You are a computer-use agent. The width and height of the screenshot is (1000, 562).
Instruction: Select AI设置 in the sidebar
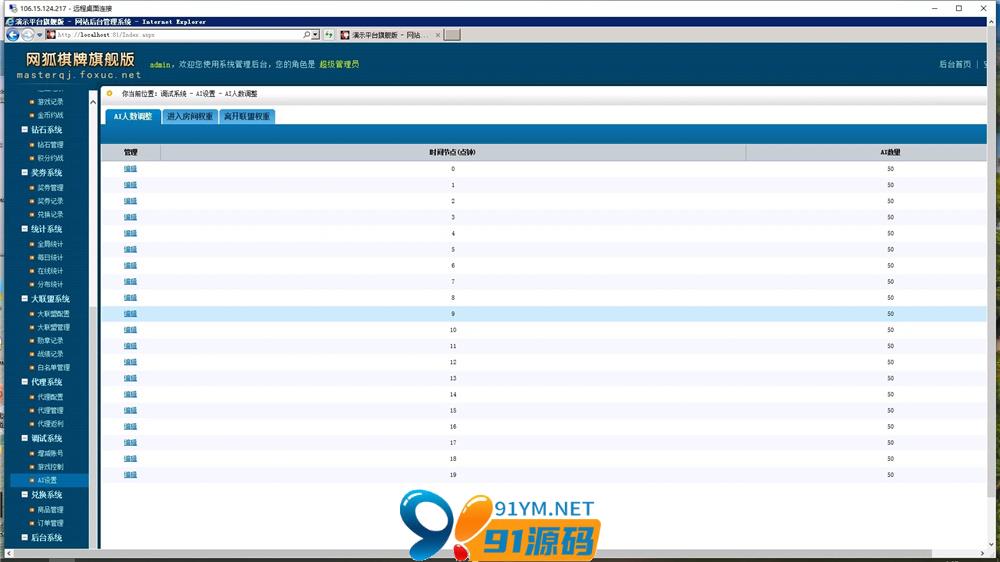click(x=47, y=480)
